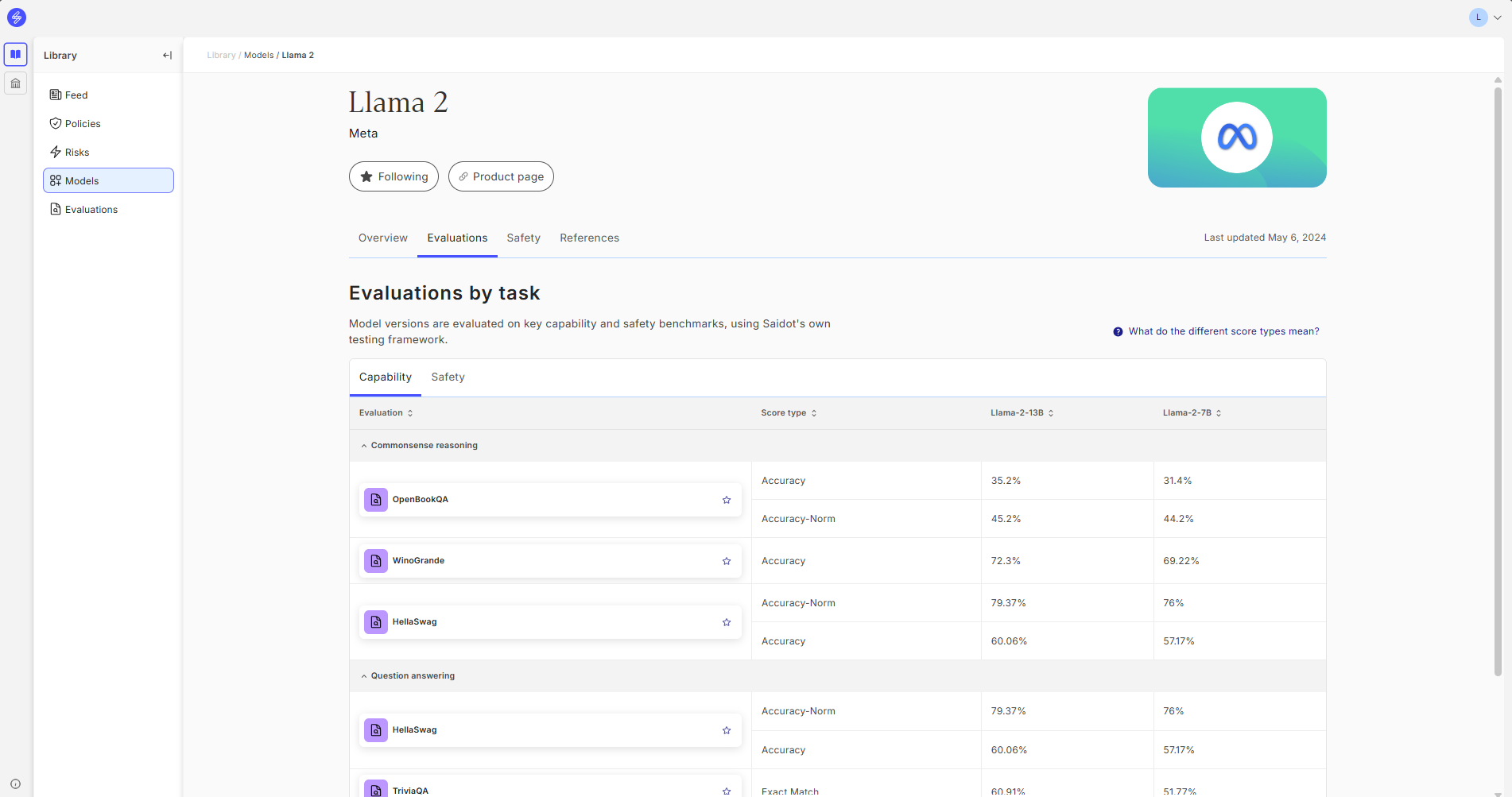Viewport: 1512px width, 797px height.
Task: Click the vertical page scrollbar
Action: tap(1498, 381)
